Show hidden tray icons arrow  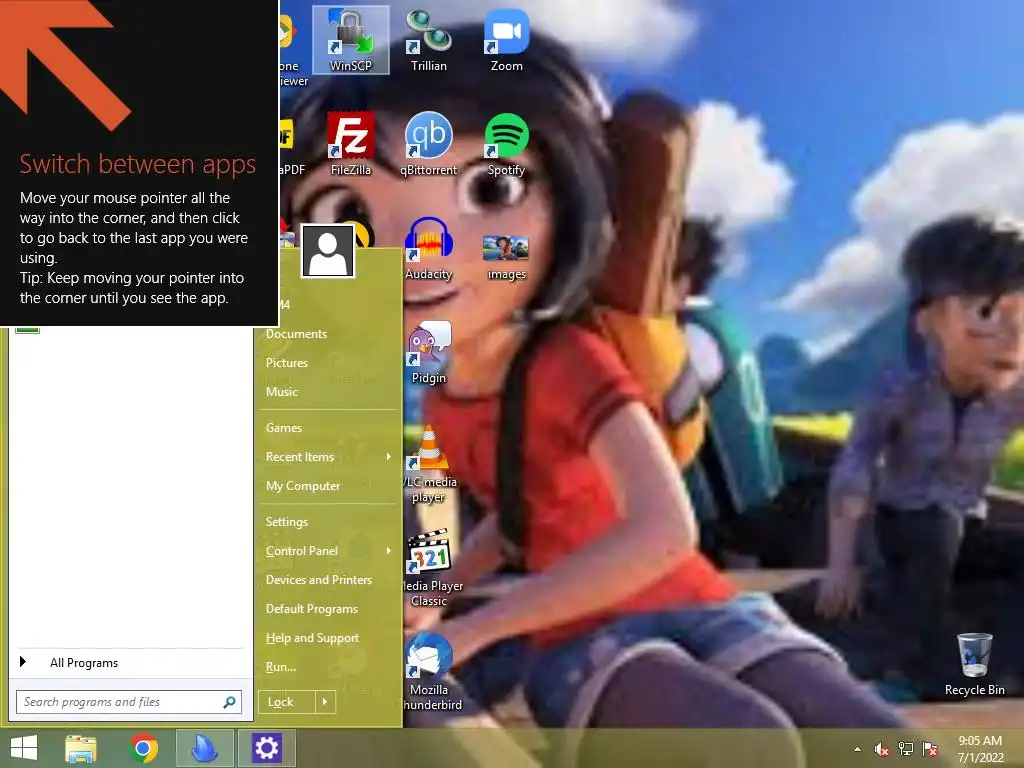857,749
